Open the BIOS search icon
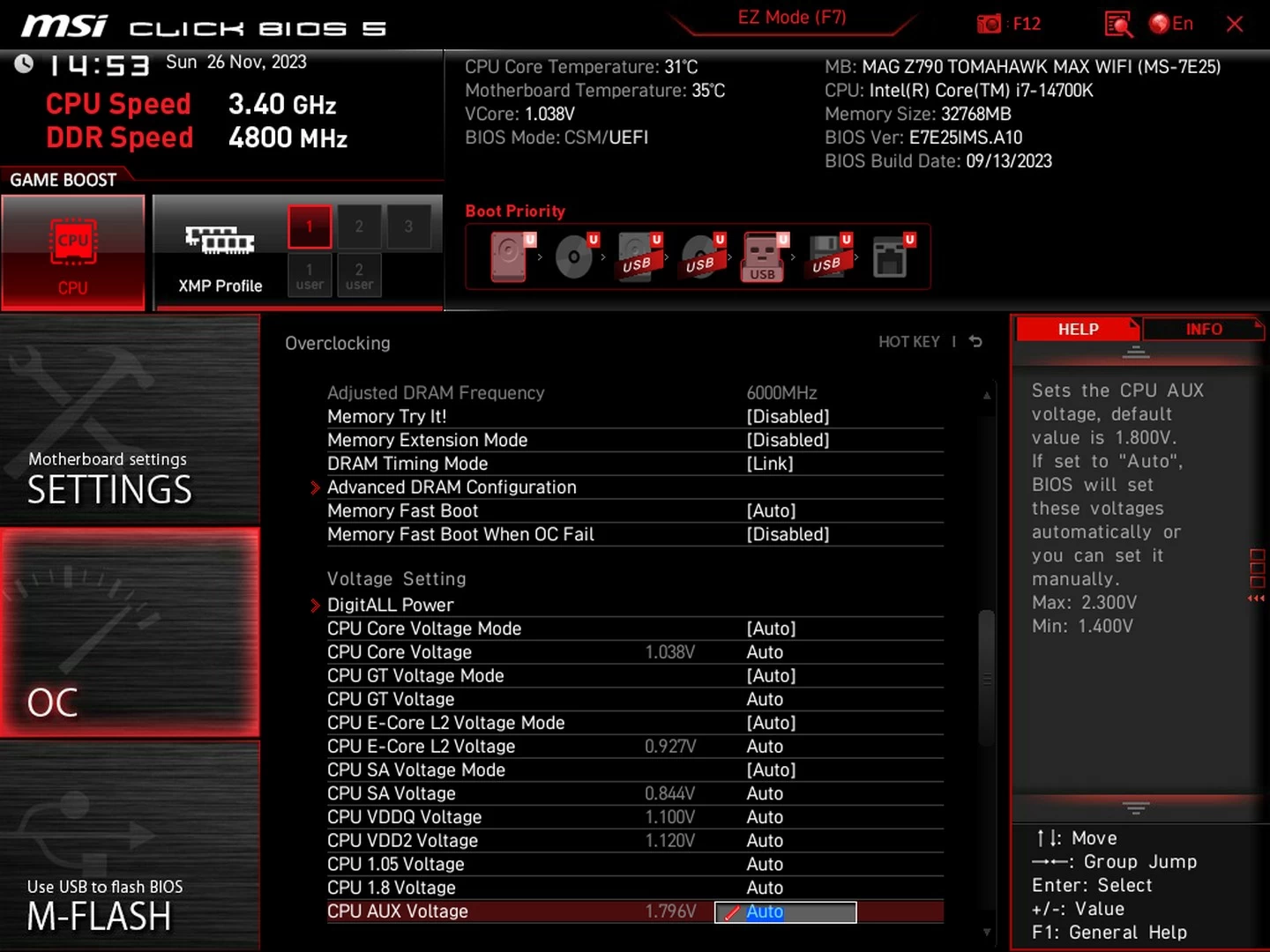 pyautogui.click(x=1118, y=24)
